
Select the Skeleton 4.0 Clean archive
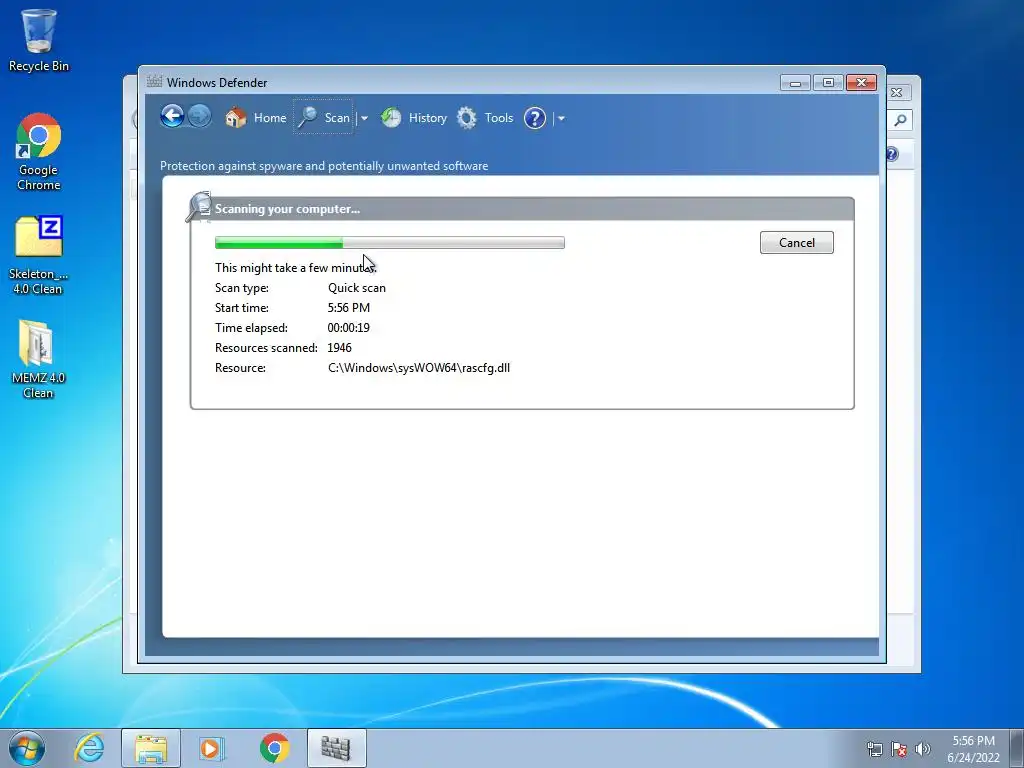coord(39,255)
